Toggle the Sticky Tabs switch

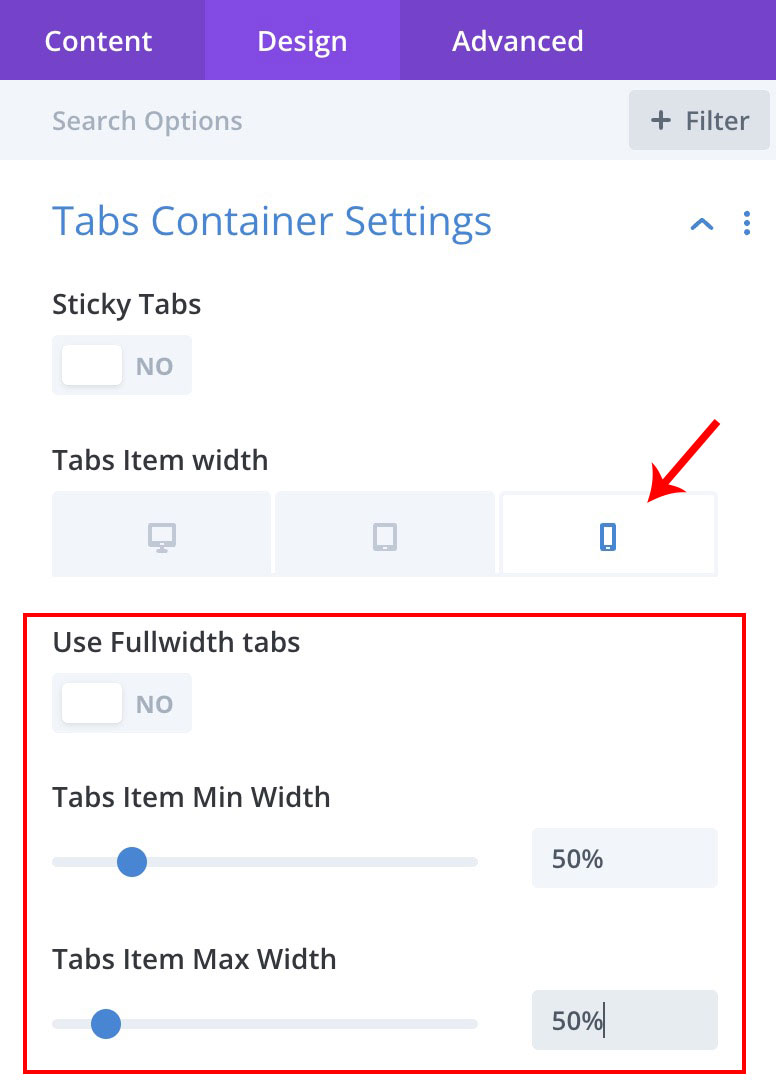point(122,365)
